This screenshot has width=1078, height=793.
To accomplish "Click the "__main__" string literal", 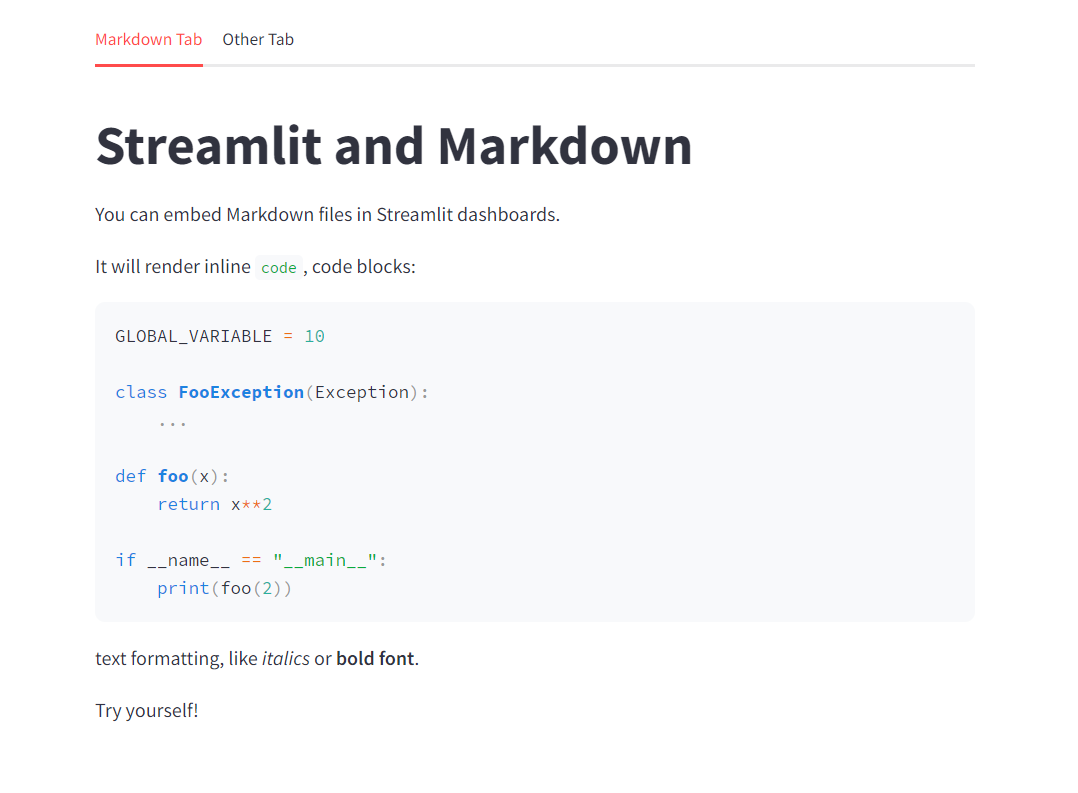I will (324, 560).
